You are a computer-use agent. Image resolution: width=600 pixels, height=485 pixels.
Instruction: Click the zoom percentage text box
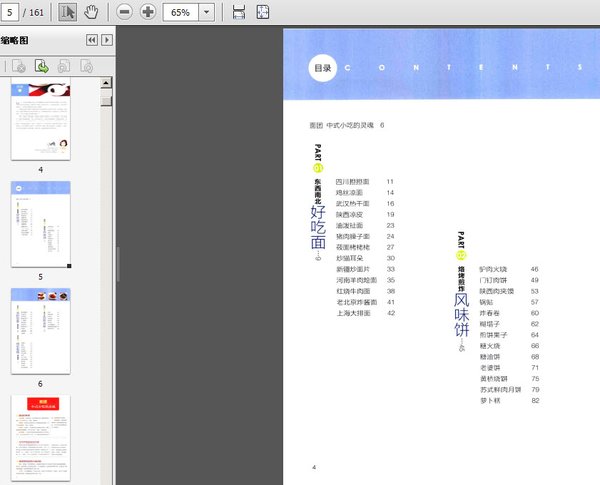pyautogui.click(x=180, y=12)
